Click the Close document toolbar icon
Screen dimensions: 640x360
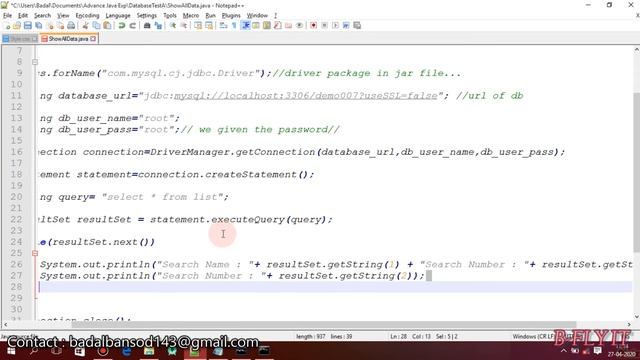click(50, 26)
